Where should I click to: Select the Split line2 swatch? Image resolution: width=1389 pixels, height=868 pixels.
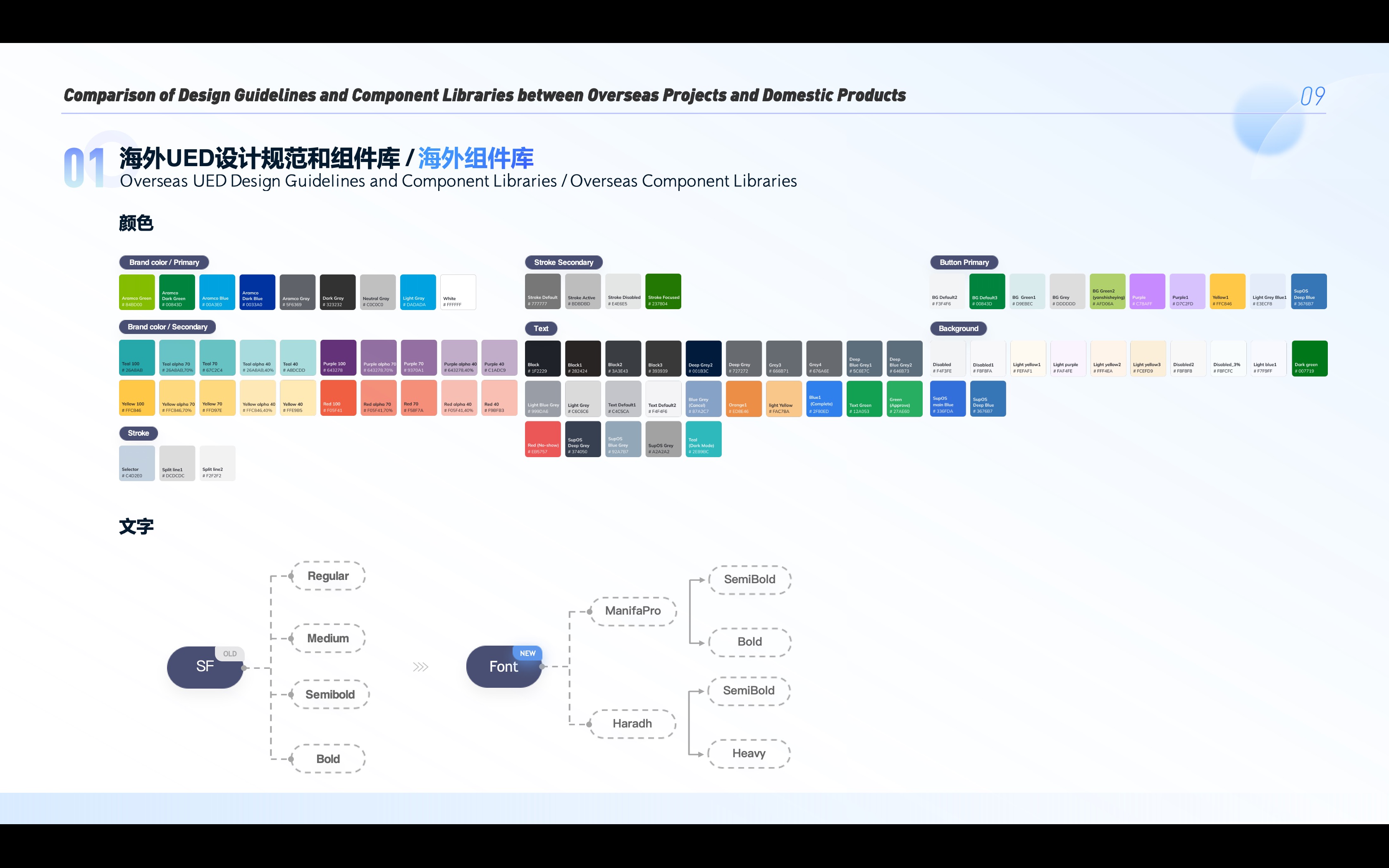(217, 463)
